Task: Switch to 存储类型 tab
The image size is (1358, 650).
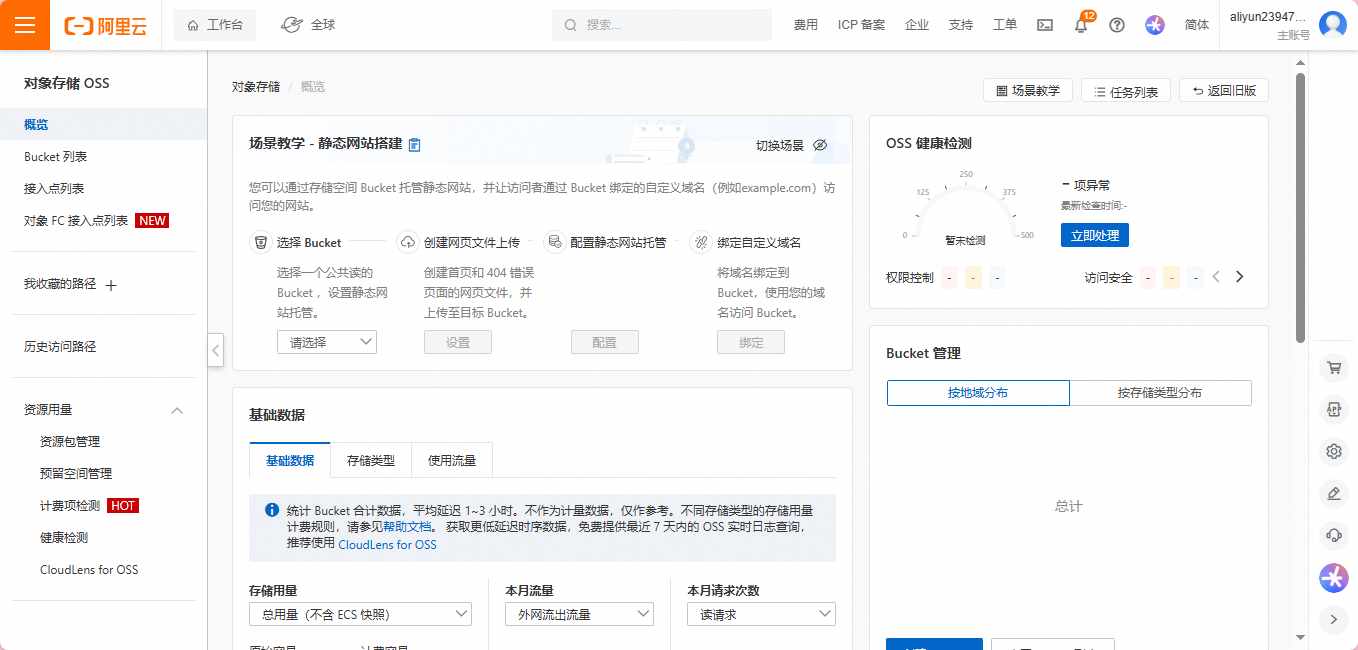Action: (x=371, y=461)
